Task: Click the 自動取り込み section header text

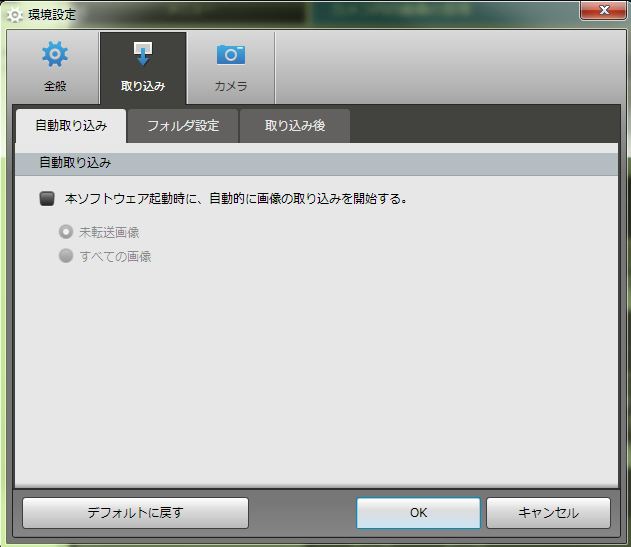Action: pyautogui.click(x=75, y=163)
